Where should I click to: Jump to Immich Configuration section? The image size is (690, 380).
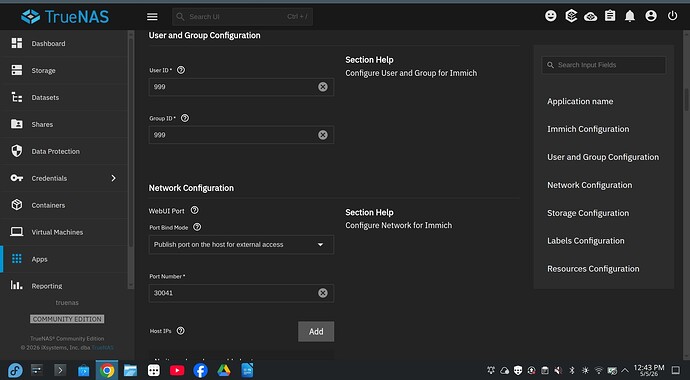tap(588, 129)
